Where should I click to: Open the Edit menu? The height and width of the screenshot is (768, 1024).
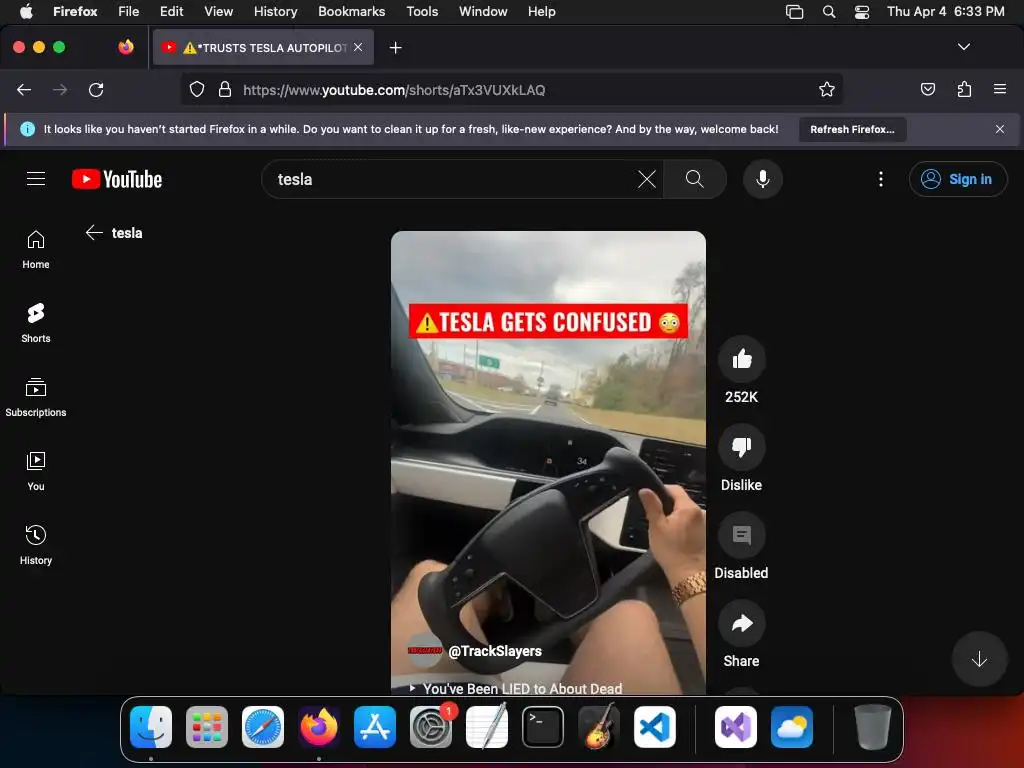171,11
